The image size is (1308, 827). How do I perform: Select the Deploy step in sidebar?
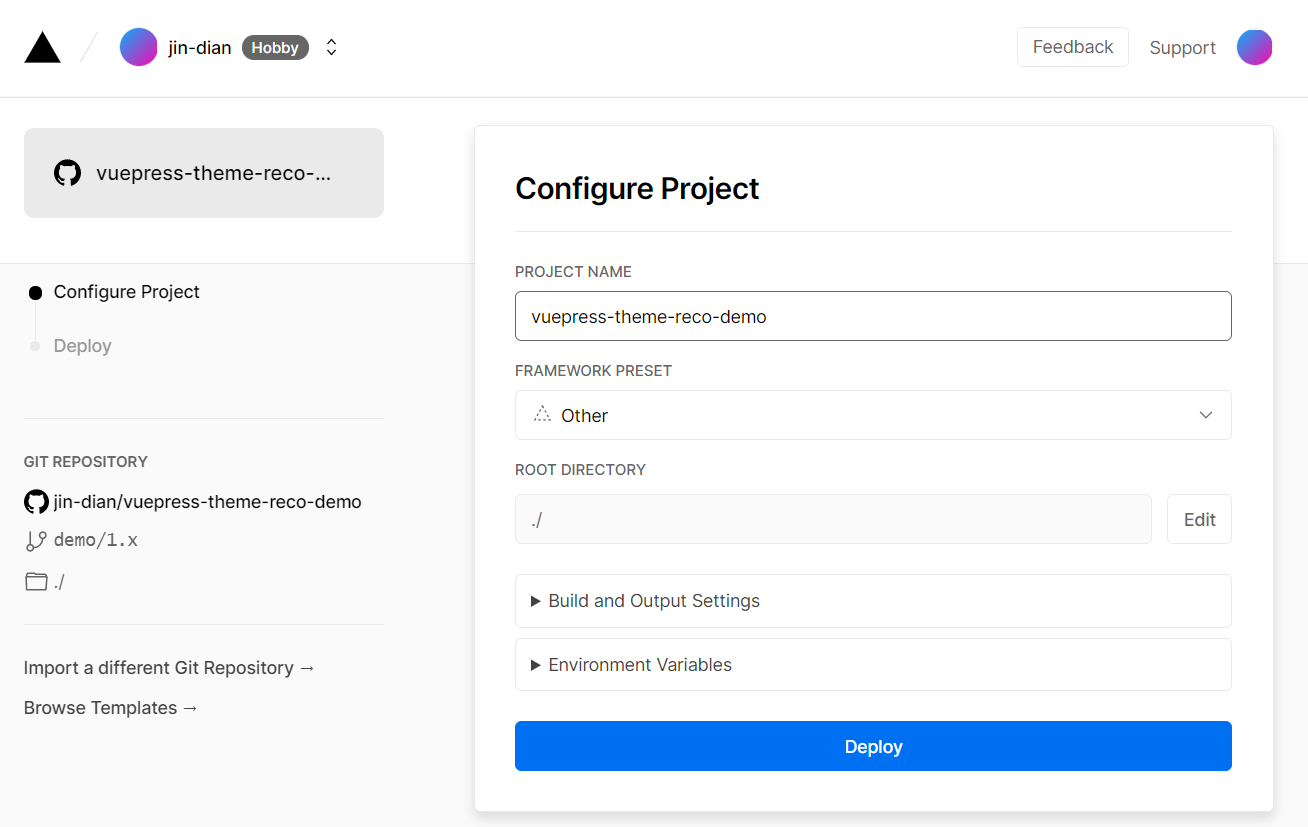pyautogui.click(x=82, y=346)
